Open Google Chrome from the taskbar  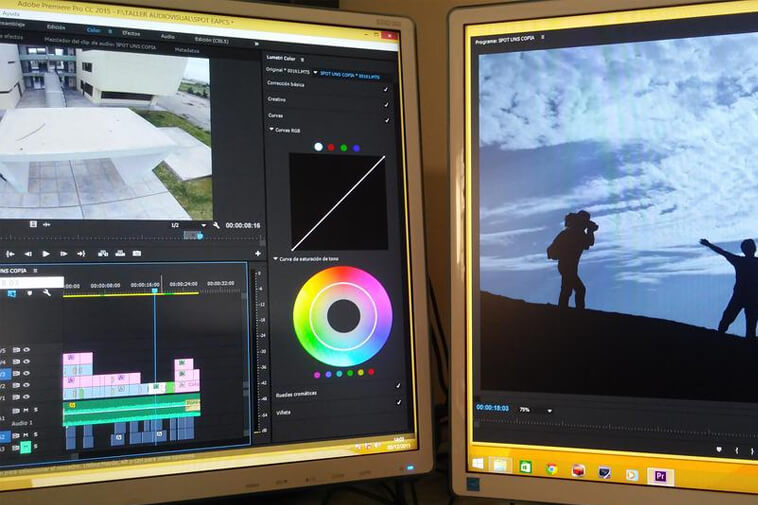[551, 468]
